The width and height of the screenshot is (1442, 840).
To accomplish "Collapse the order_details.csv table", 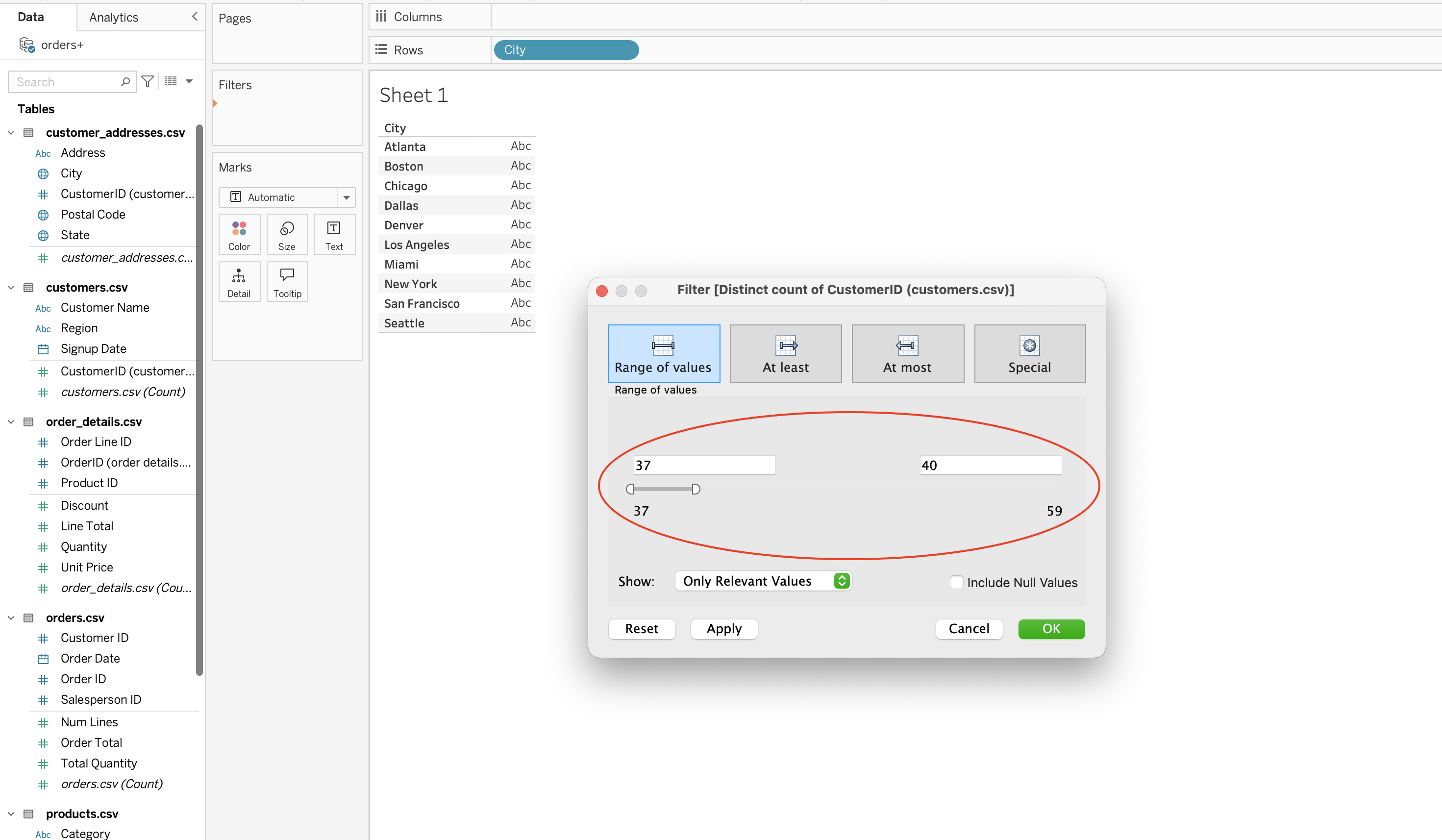I will pyautogui.click(x=11, y=422).
